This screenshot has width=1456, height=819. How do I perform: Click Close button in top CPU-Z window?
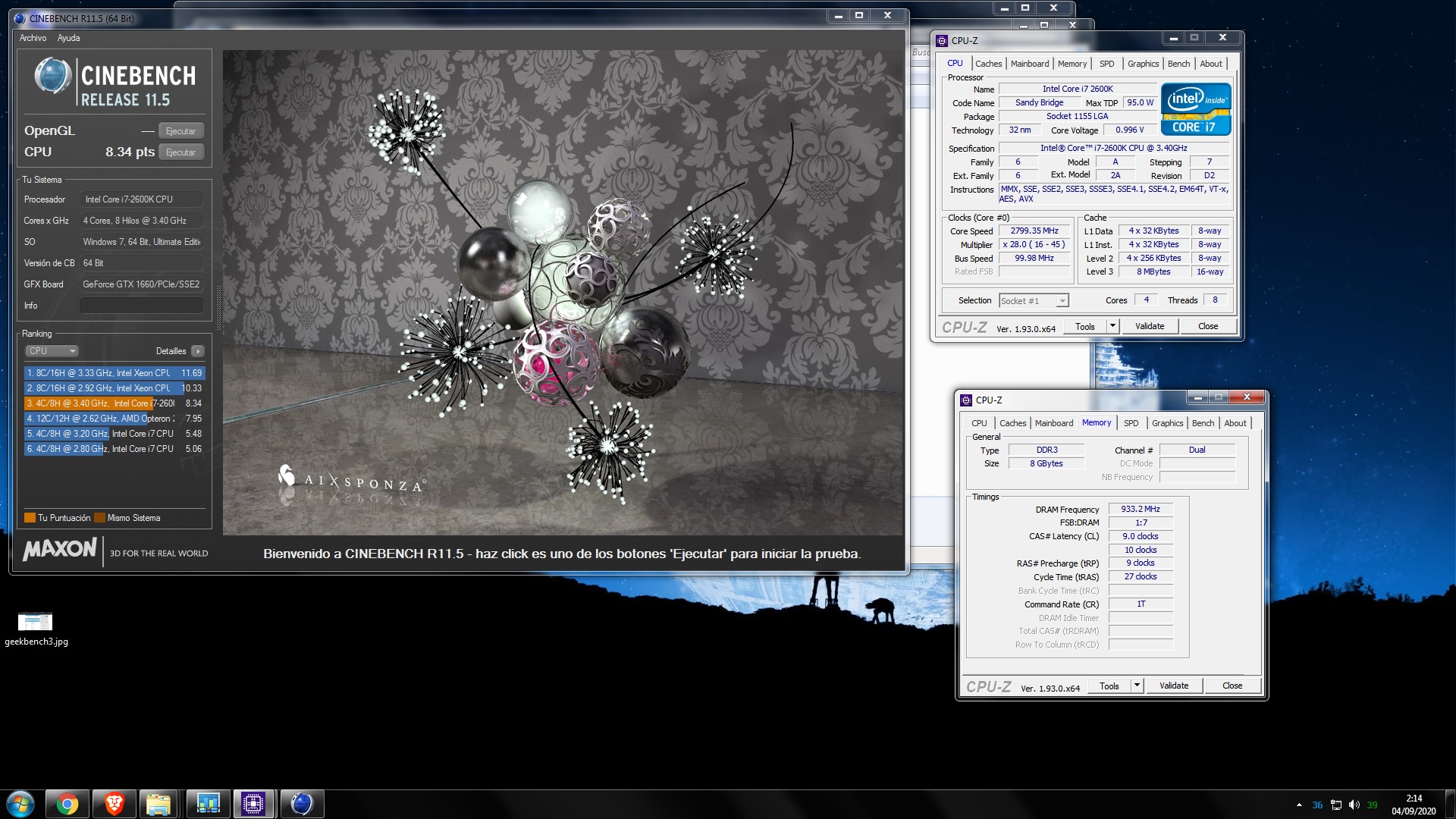click(1208, 327)
